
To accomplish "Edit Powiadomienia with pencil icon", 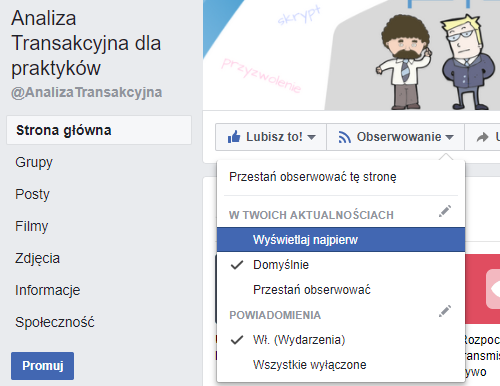I will [x=445, y=311].
